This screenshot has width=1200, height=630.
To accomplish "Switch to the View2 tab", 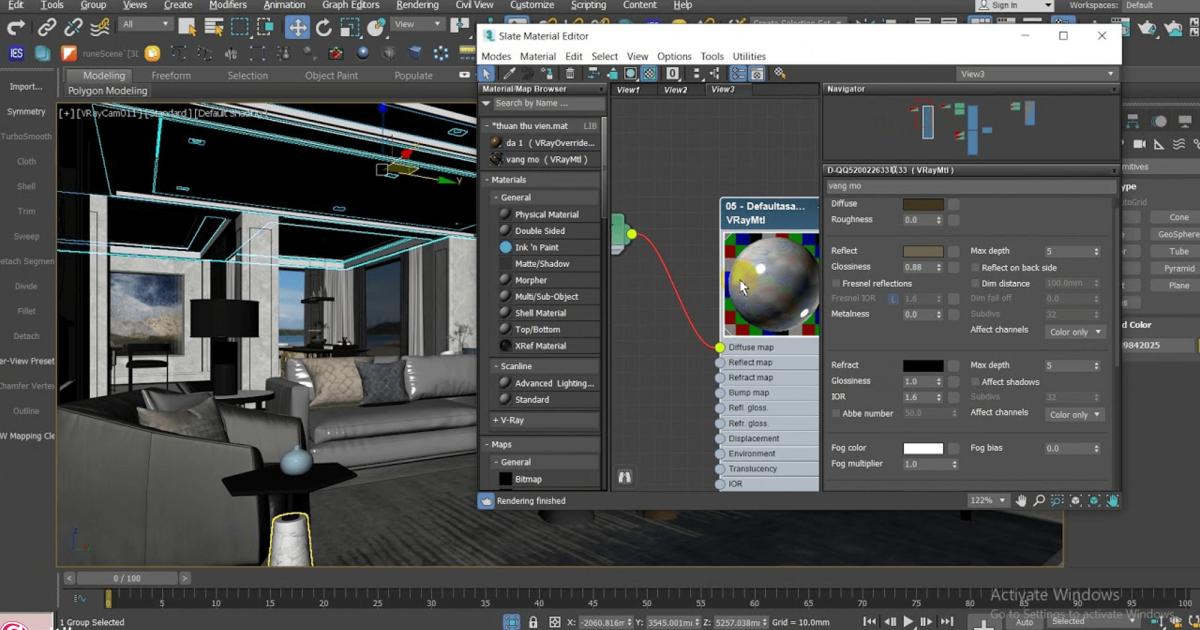I will [676, 90].
